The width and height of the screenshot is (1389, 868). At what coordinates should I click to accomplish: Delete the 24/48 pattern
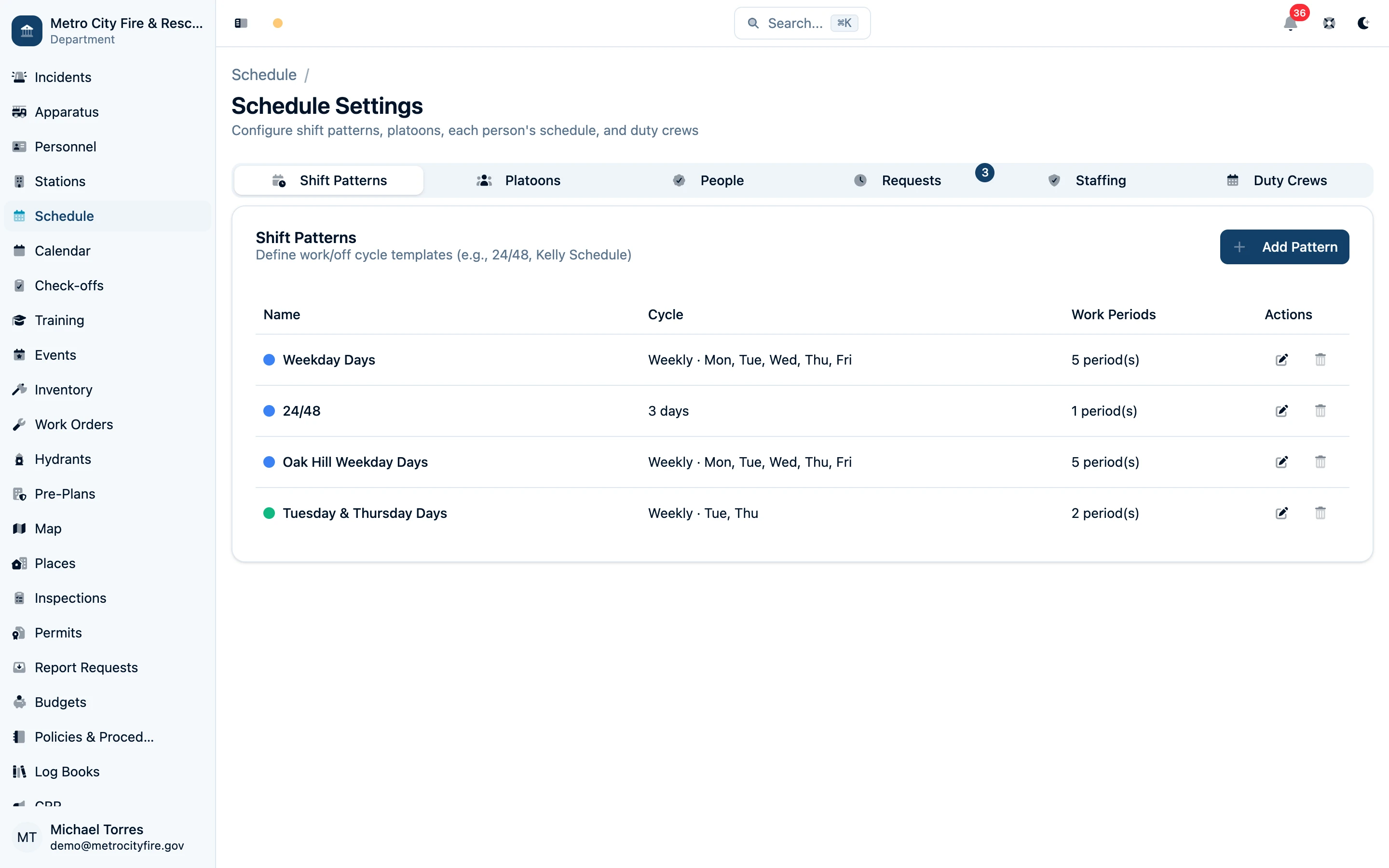point(1320,411)
